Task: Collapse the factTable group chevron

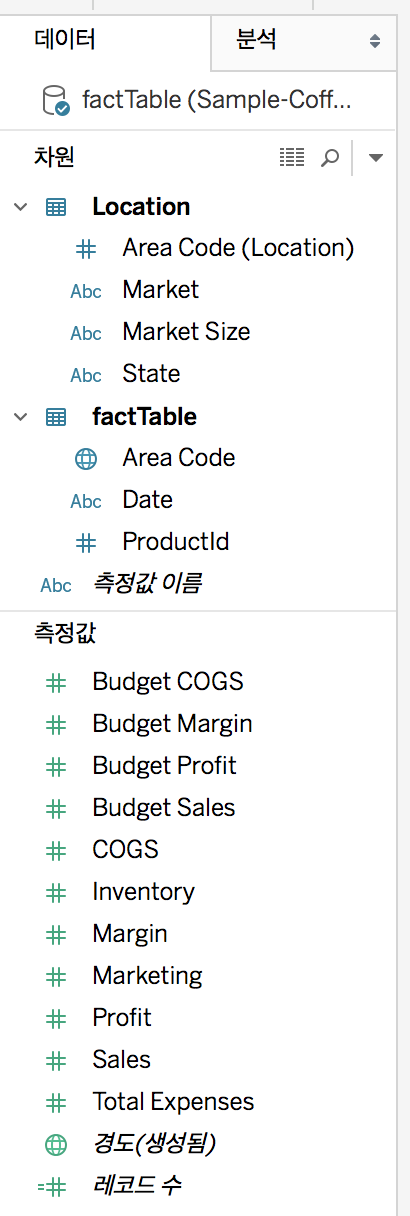Action: pyautogui.click(x=21, y=417)
